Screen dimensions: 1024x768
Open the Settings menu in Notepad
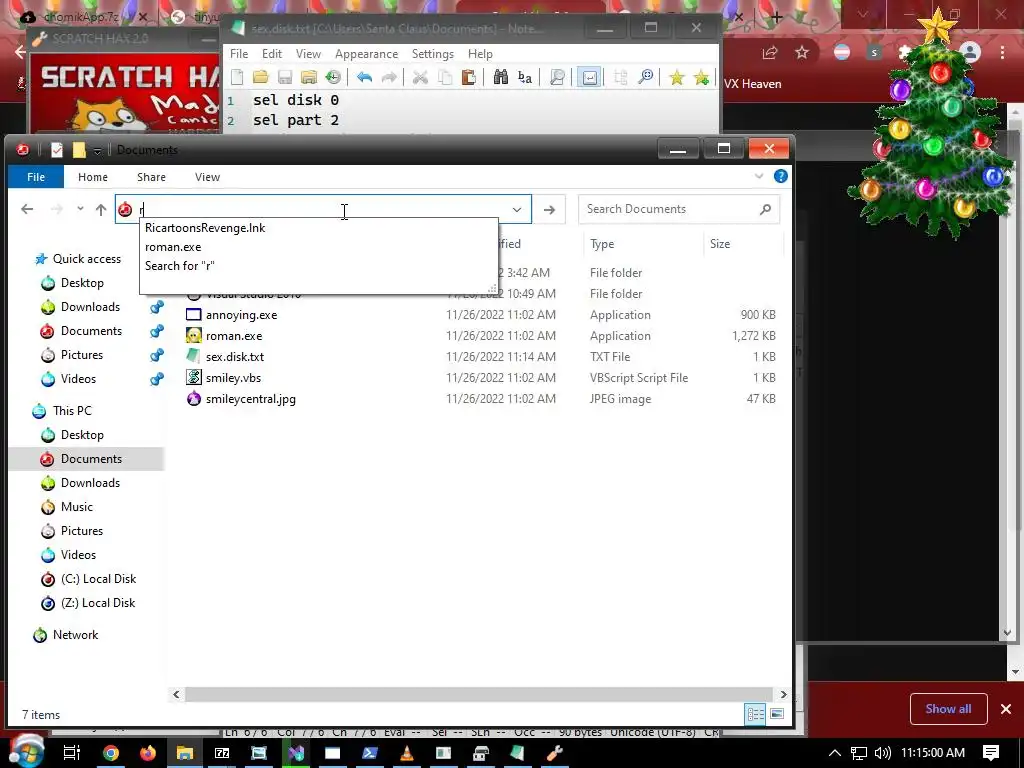point(432,54)
